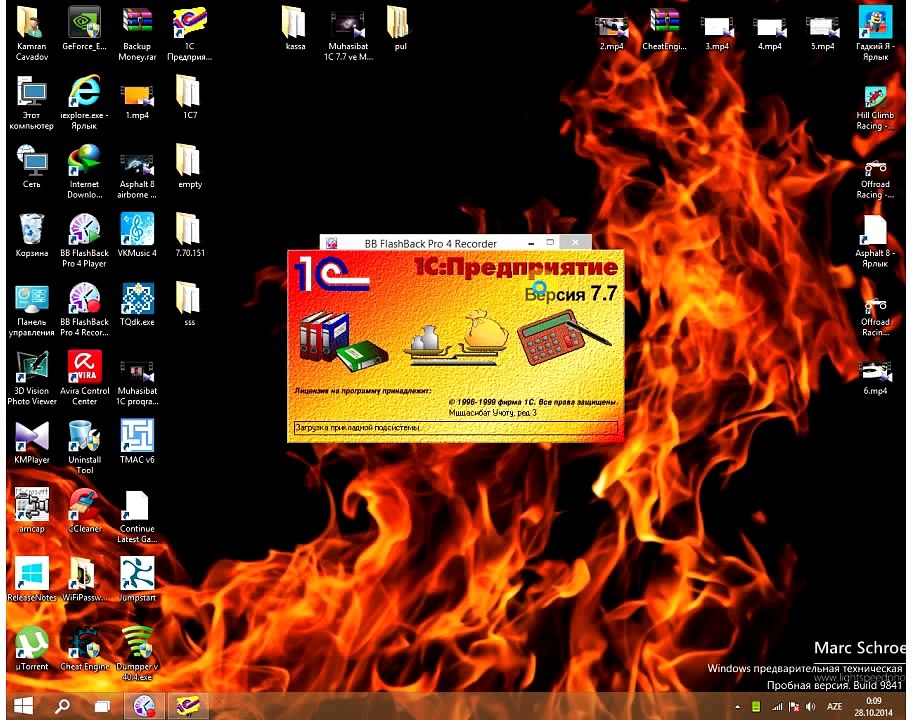912x720 pixels.
Task: Launch KMPlayer shortcut
Action: coord(31,442)
